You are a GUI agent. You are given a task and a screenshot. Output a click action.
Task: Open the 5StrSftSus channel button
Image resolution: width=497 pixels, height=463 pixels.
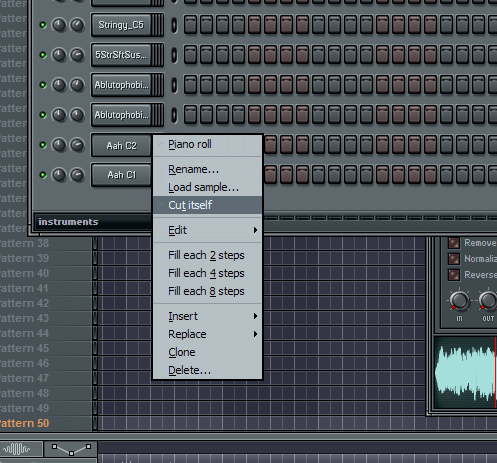point(121,55)
